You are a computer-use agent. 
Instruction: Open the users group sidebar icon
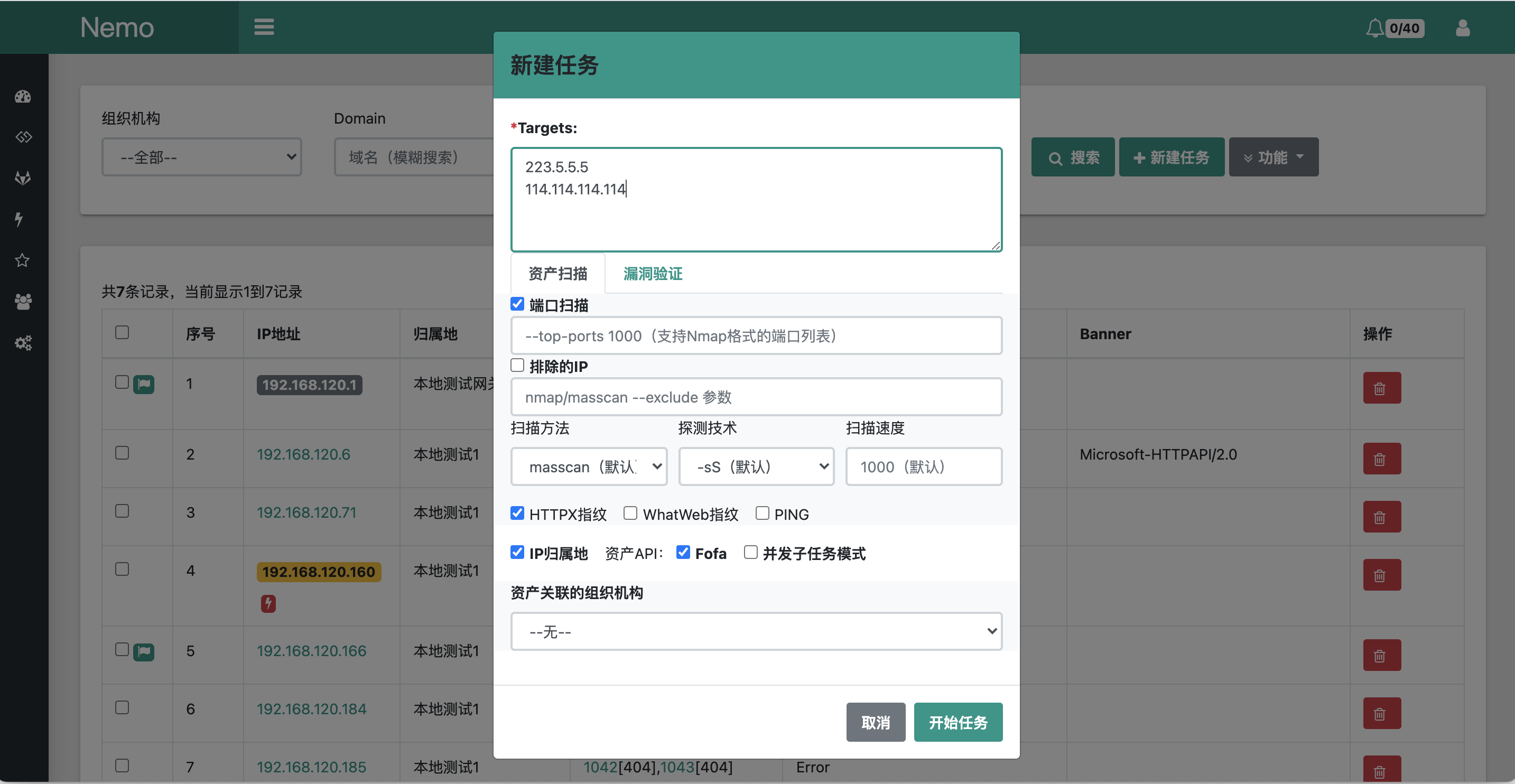23,301
